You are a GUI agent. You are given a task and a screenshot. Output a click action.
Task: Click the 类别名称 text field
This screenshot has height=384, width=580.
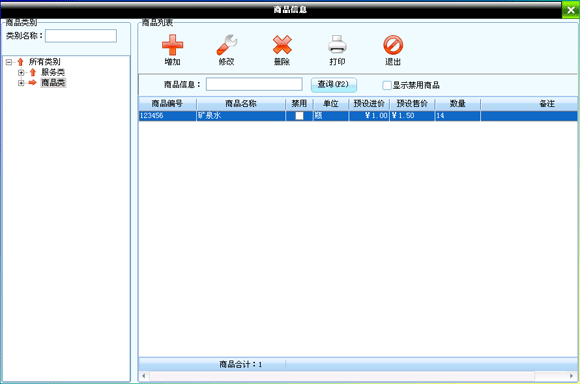(81, 36)
